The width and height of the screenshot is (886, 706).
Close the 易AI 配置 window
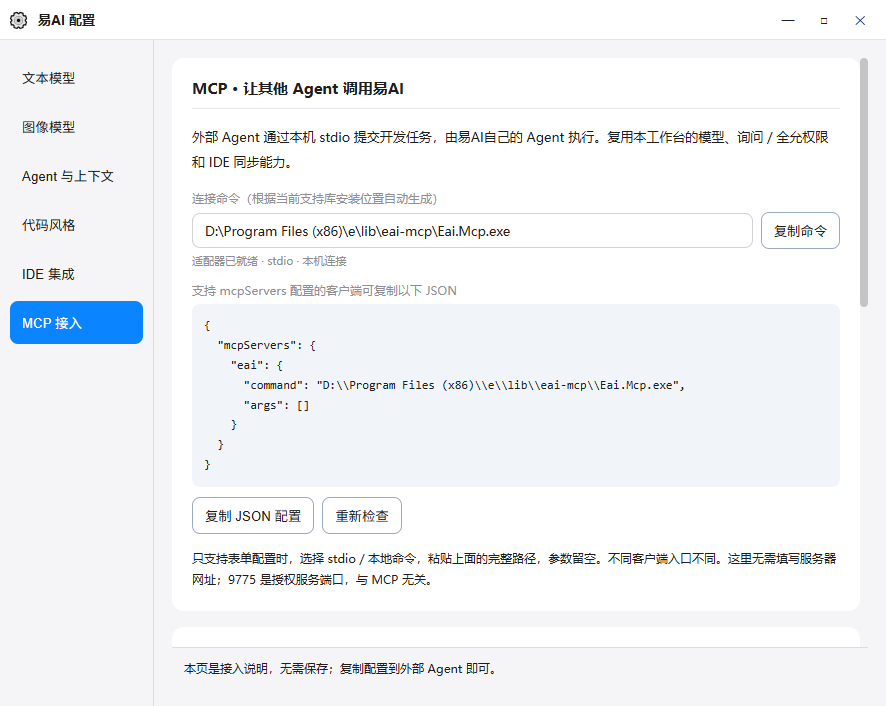[860, 20]
